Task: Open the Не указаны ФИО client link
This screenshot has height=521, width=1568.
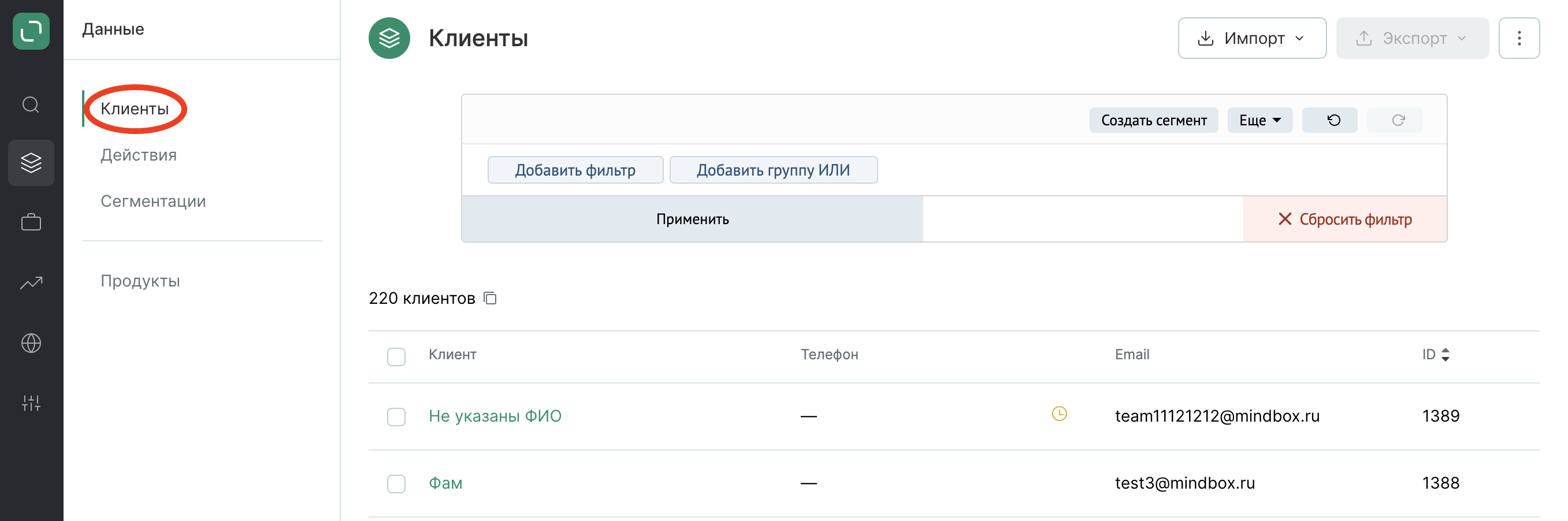Action: coord(495,416)
